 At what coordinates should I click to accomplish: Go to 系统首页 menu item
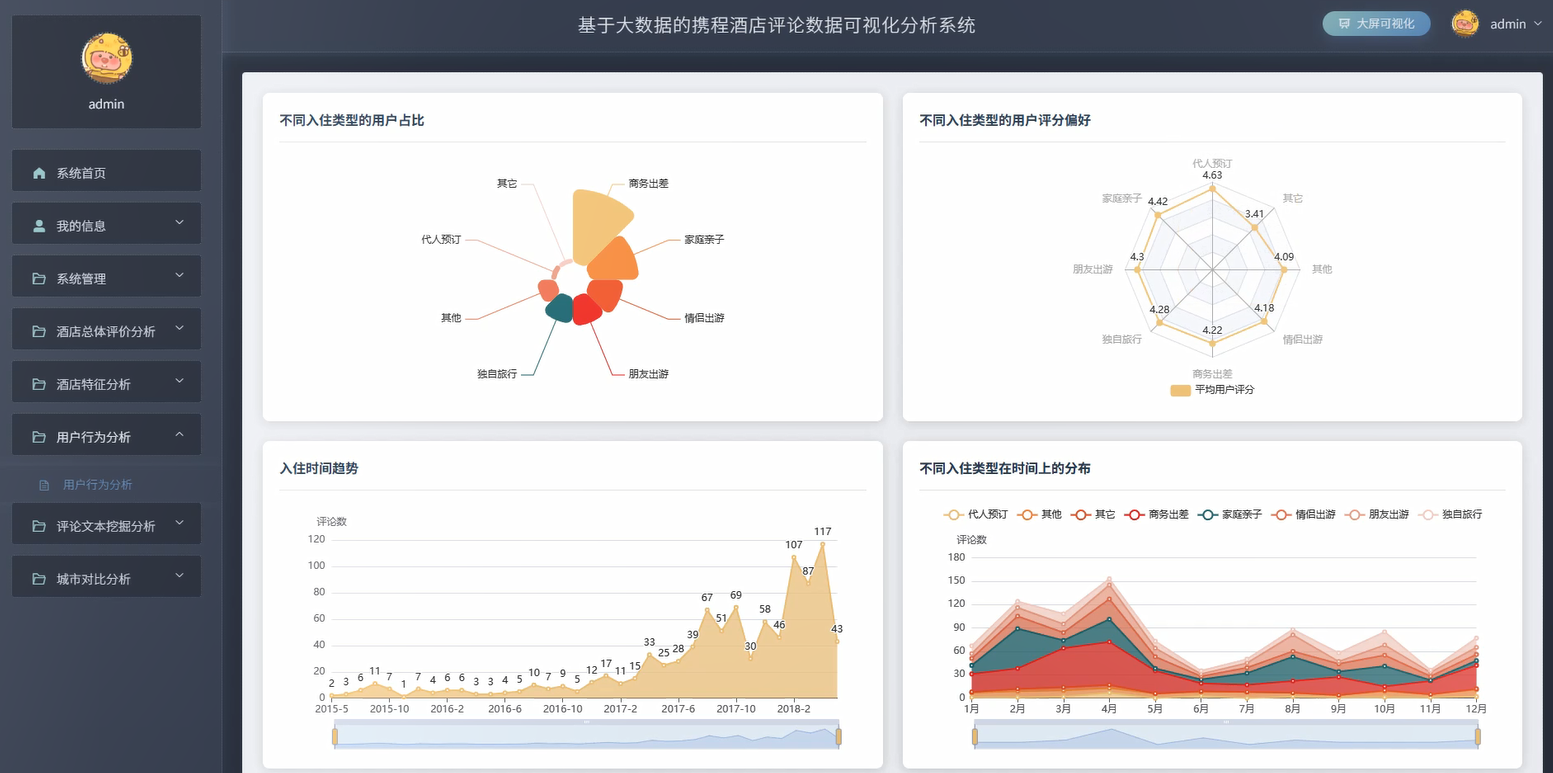107,171
